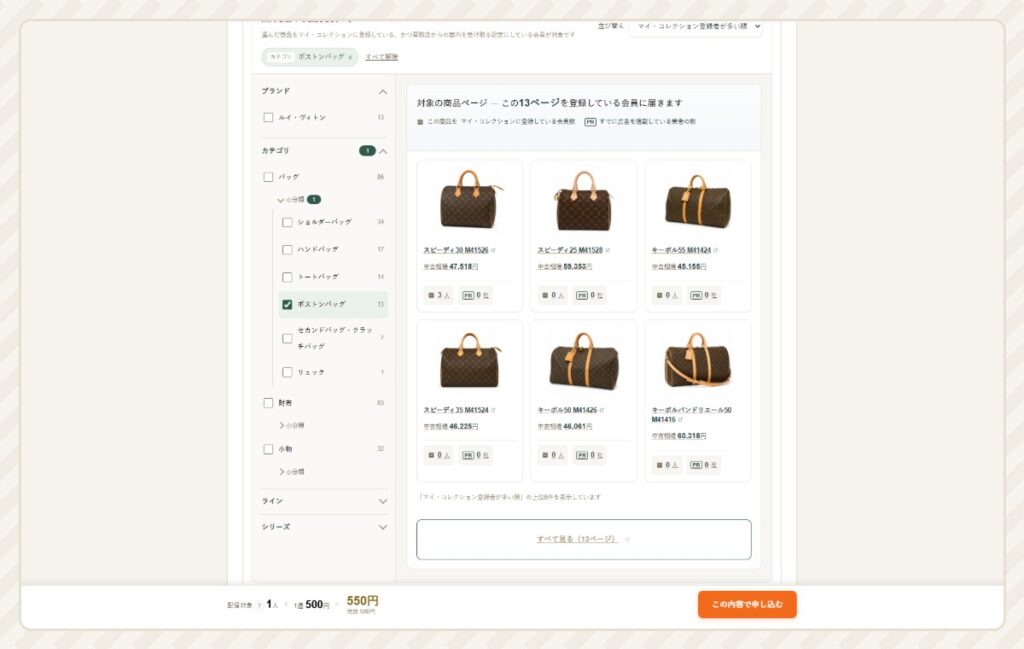Click the 中古相場 60,318円 price link

click(679, 435)
